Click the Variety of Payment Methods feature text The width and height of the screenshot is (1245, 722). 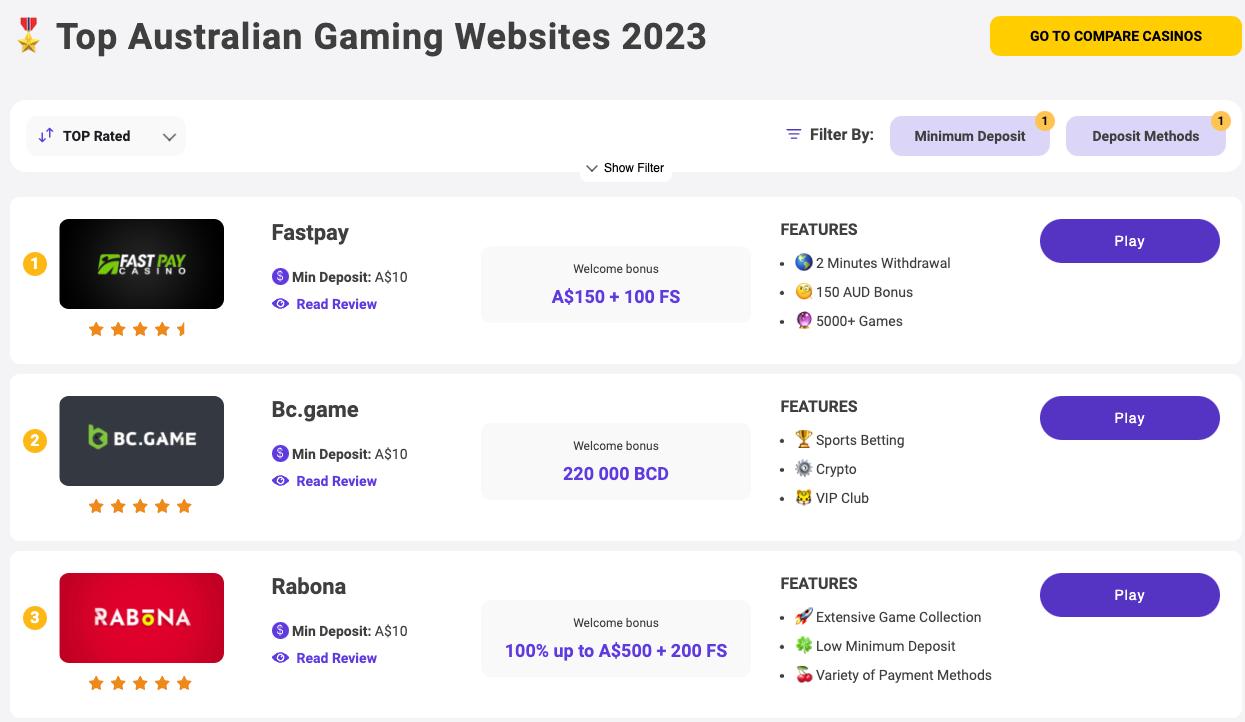click(x=904, y=675)
